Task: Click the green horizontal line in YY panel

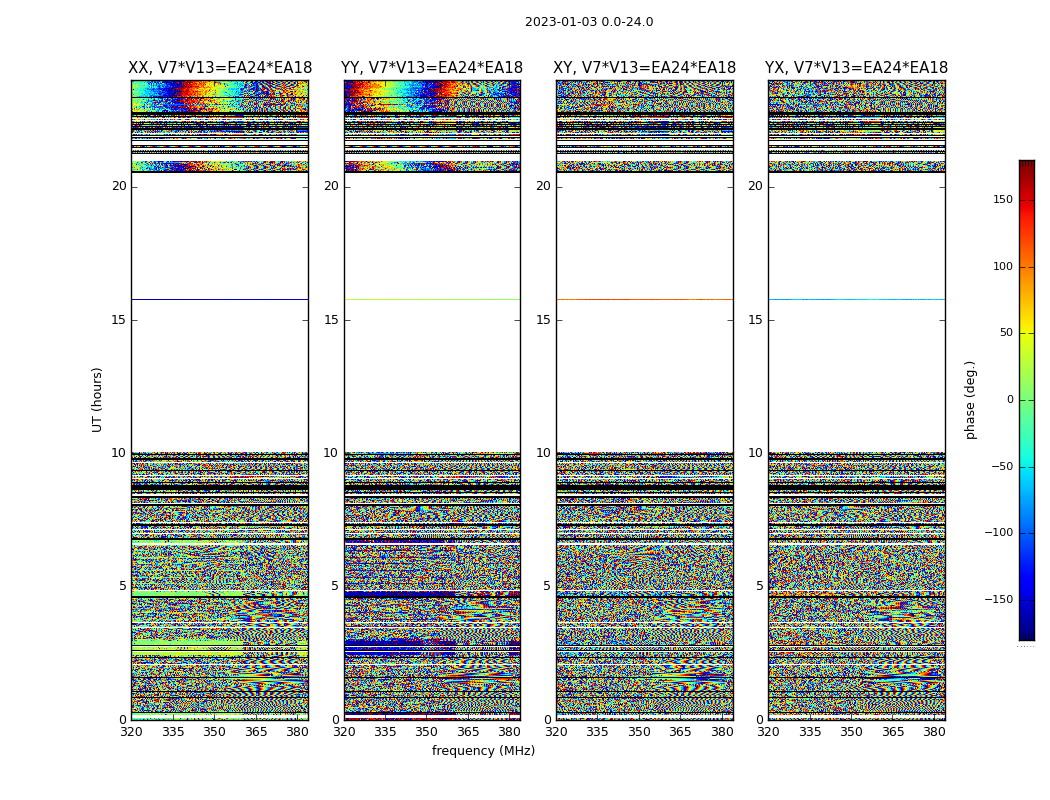Action: coord(432,299)
